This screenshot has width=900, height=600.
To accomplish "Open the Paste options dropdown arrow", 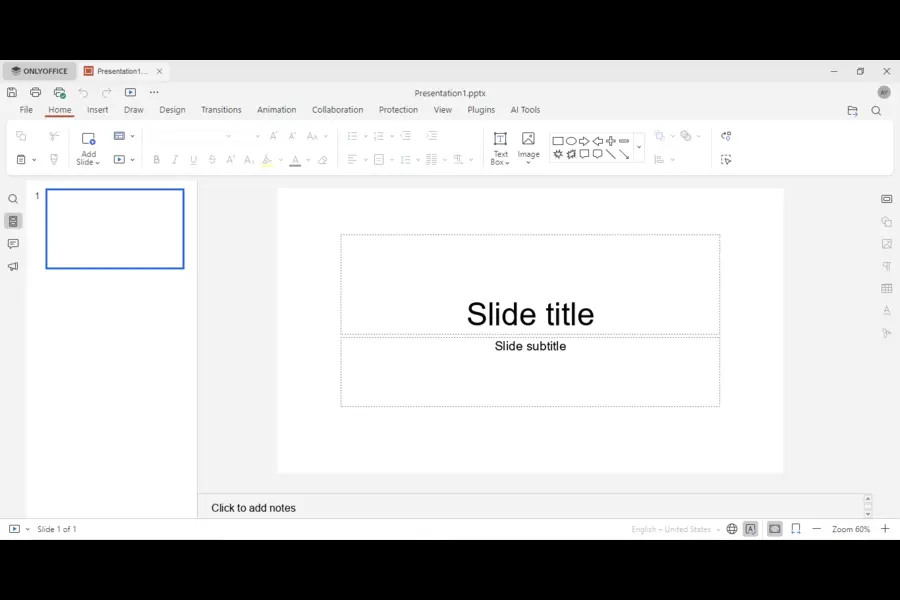I will 34,160.
